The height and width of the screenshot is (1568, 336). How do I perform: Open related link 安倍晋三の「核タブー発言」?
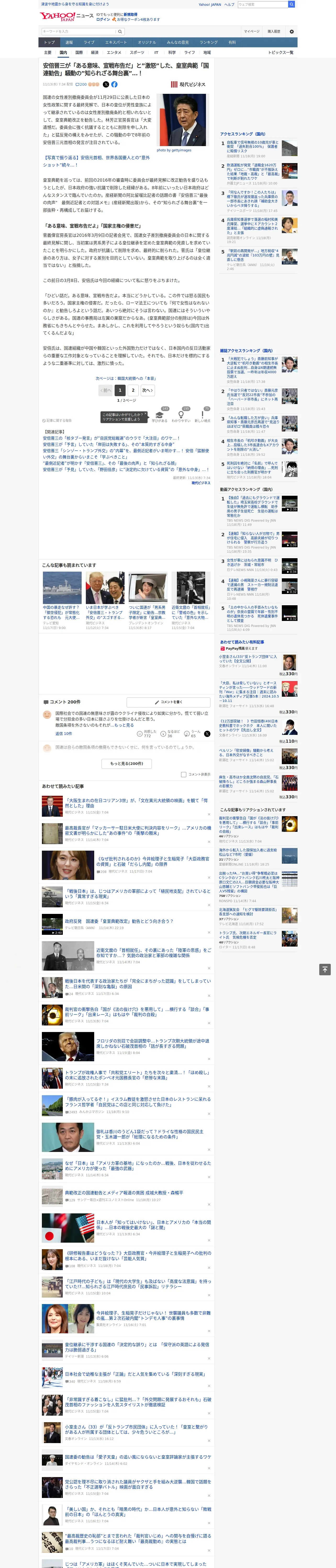pos(111,438)
